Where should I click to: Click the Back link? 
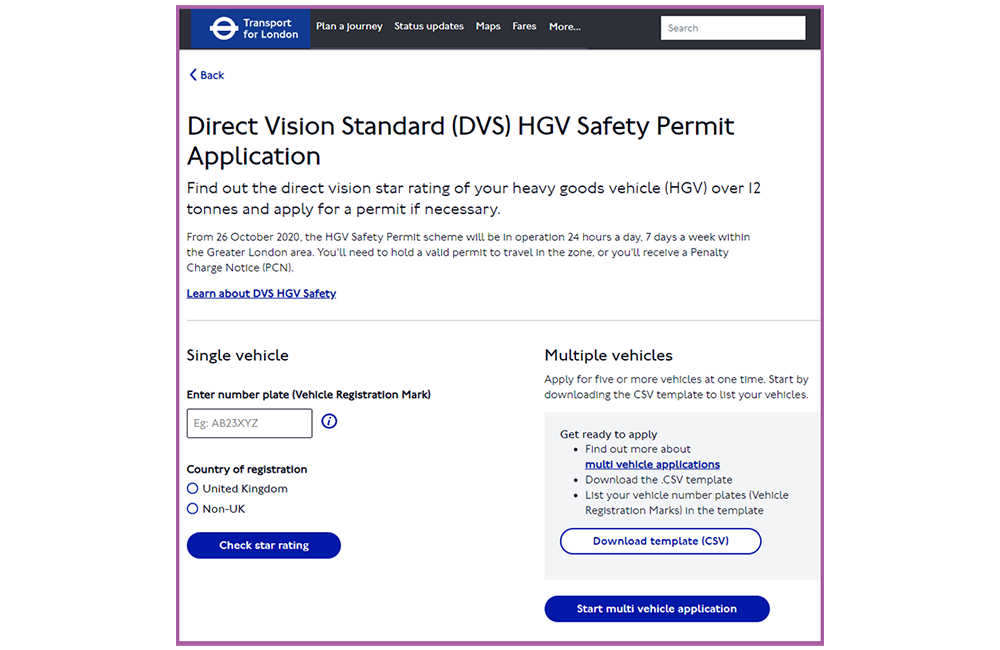[207, 74]
